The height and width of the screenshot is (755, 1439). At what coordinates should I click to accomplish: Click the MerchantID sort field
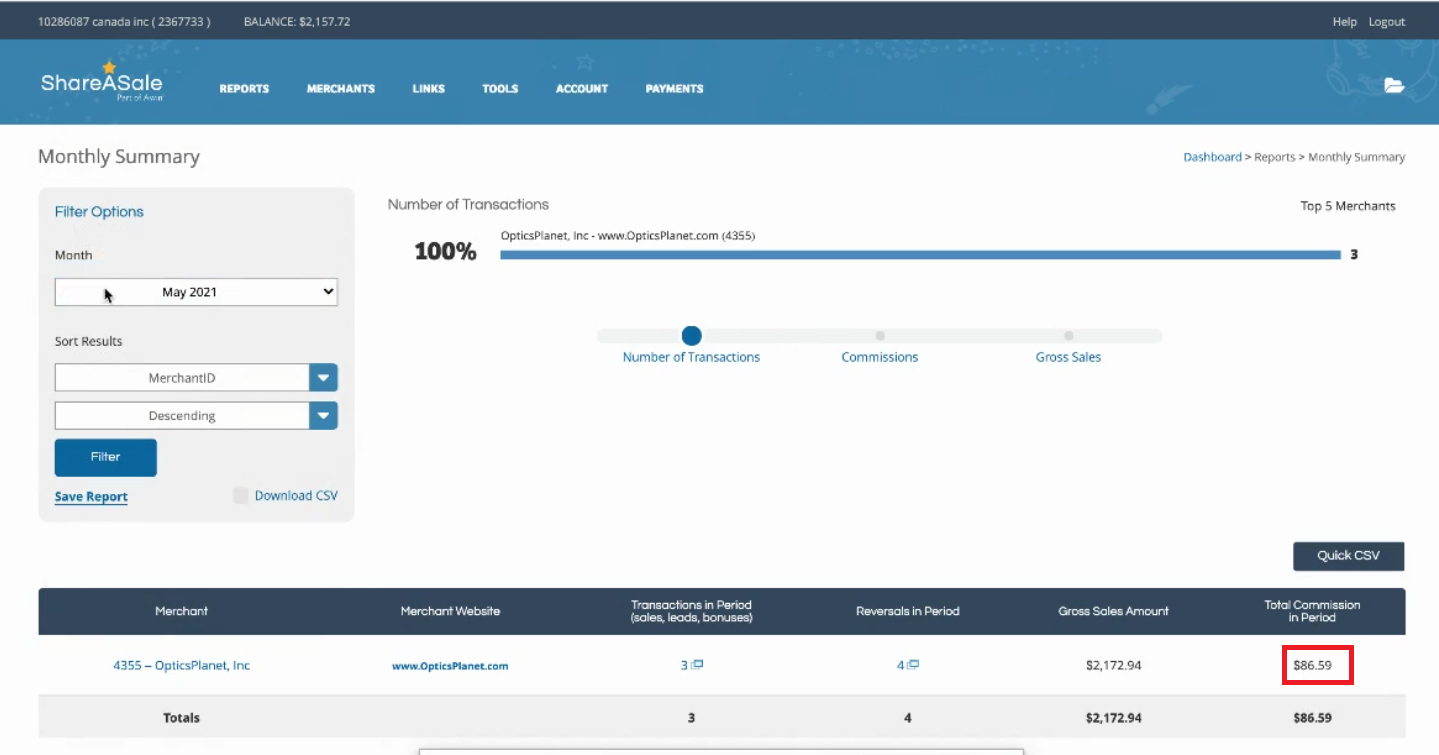click(x=182, y=378)
